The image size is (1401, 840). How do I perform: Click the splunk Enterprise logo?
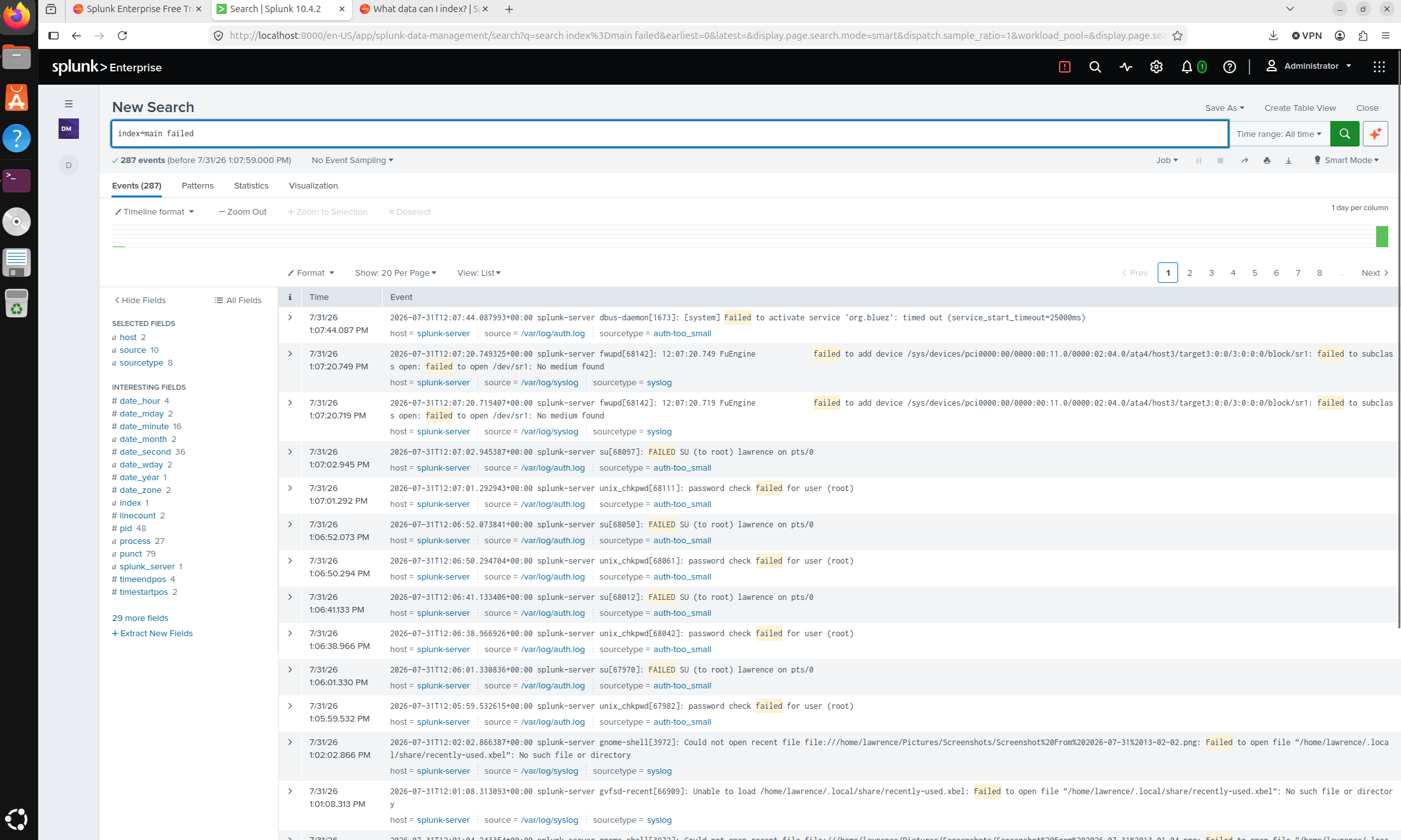tap(107, 67)
